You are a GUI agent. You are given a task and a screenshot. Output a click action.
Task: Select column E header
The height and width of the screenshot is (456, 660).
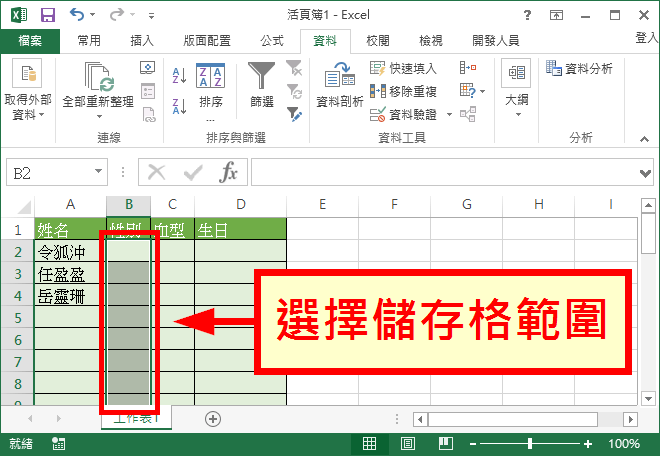[322, 205]
